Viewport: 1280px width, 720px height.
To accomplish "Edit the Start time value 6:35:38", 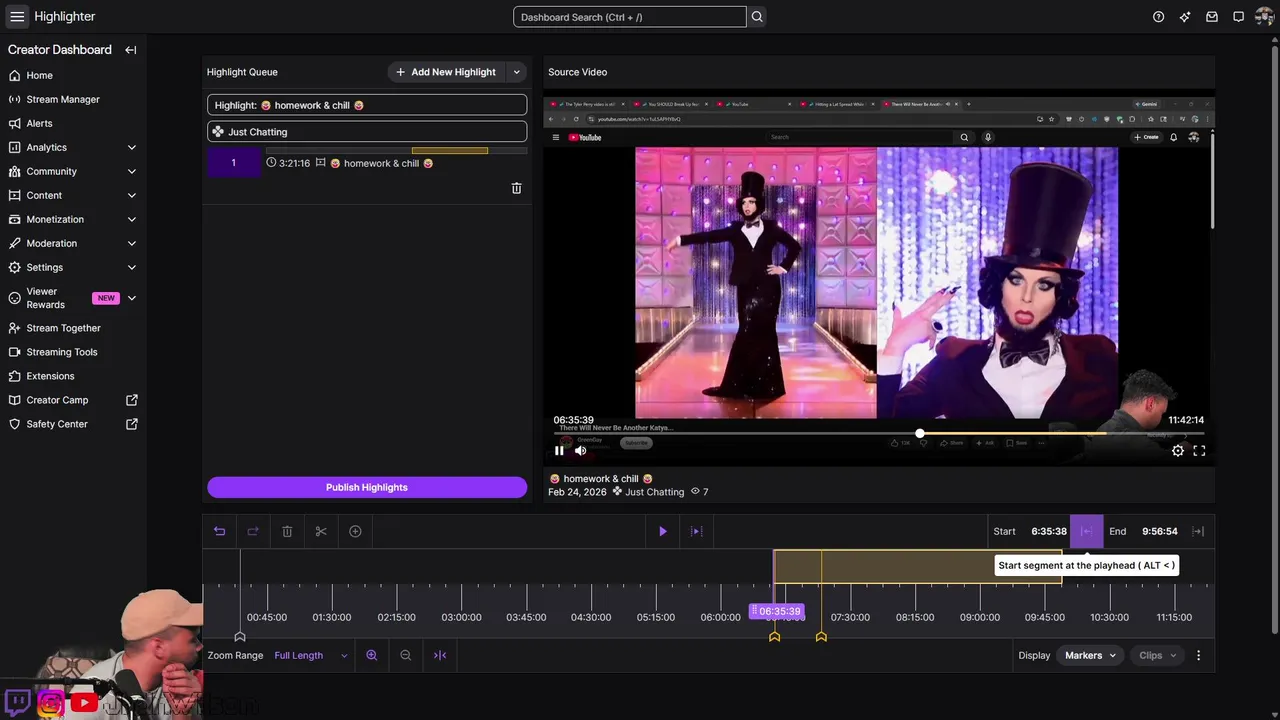I will click(1048, 531).
